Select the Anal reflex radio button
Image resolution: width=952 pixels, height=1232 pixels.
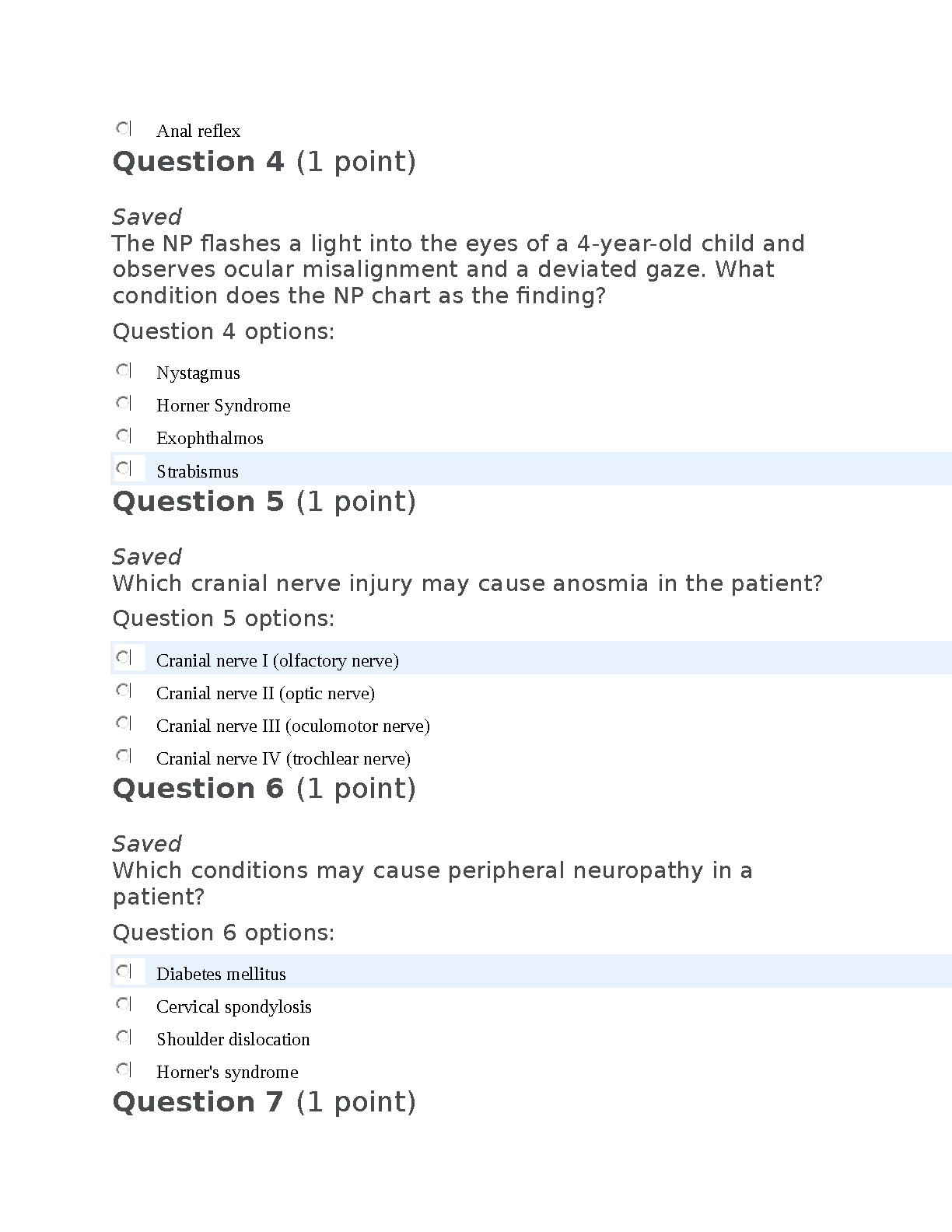tap(124, 128)
